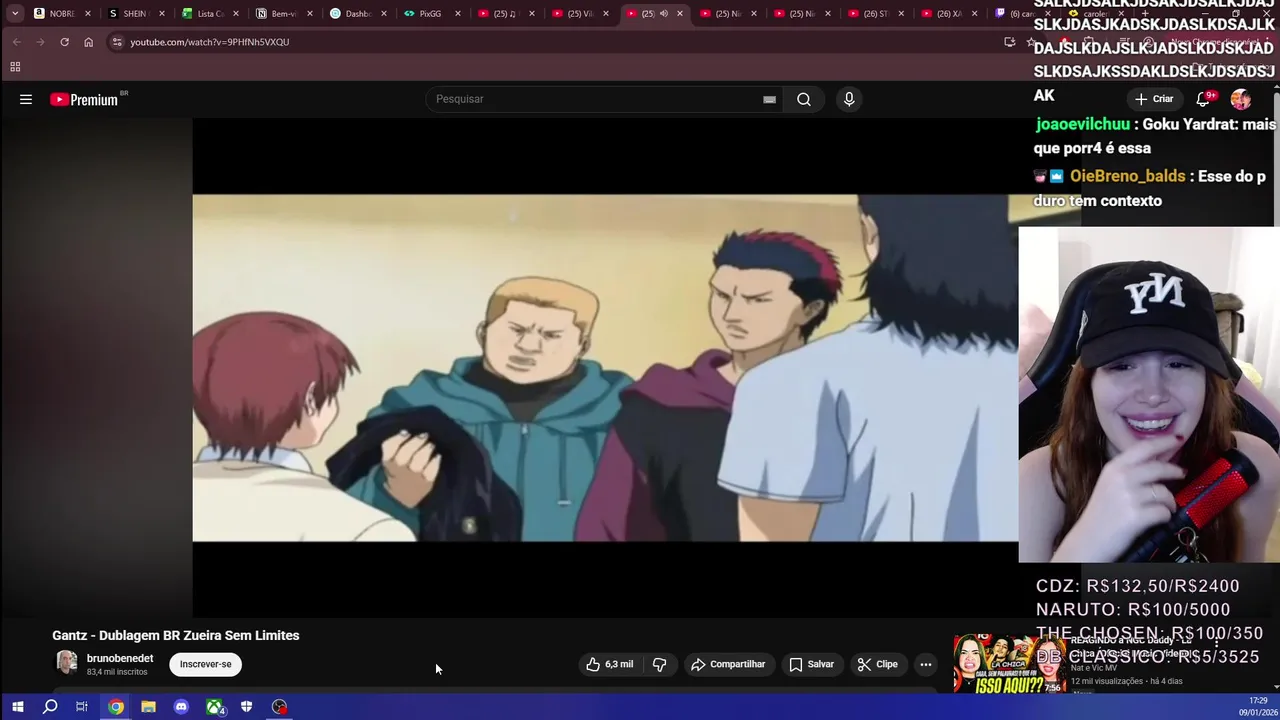This screenshot has height=720, width=1280.
Task: Open Discord from the taskbar
Action: pos(181,707)
